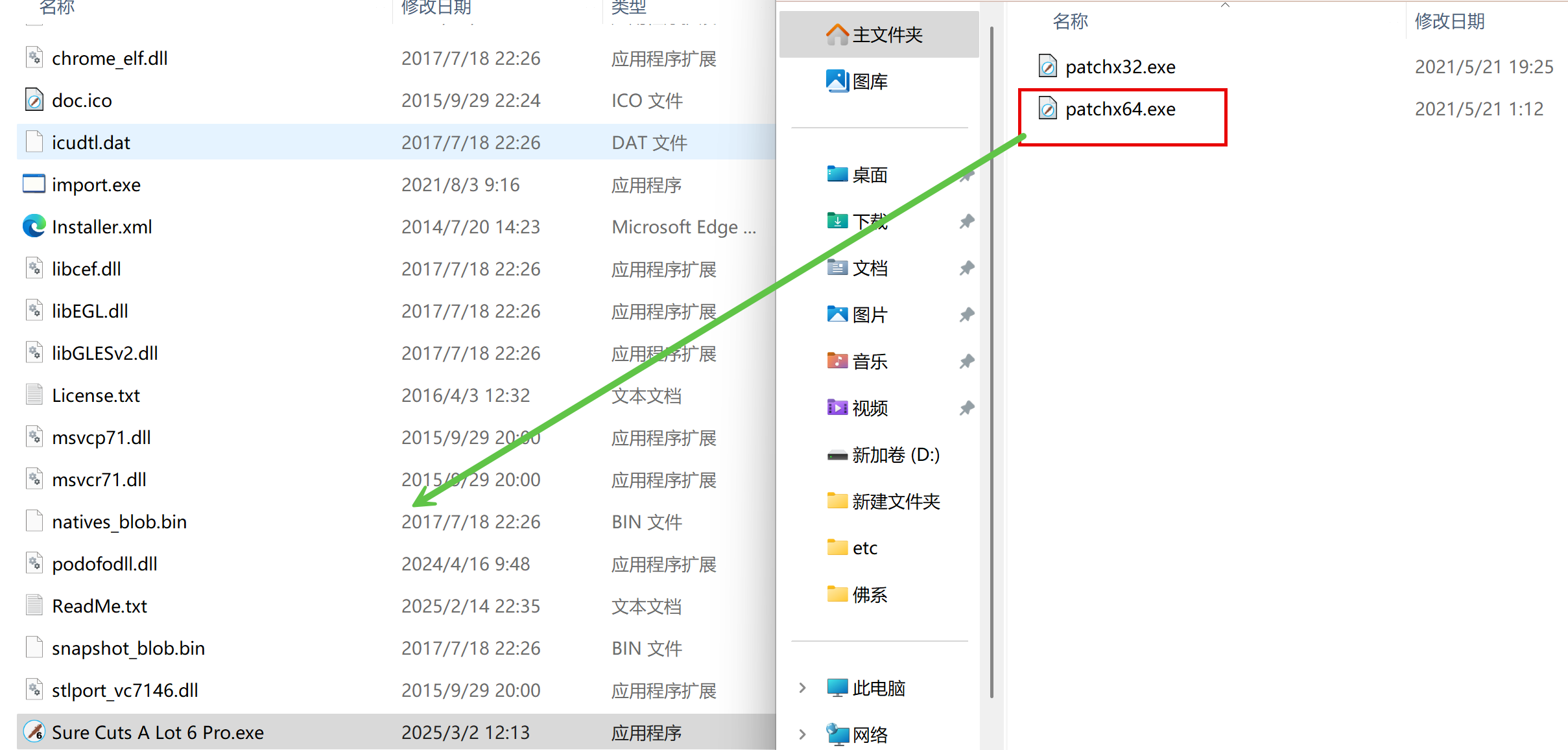Sort left pane by the 名称 column header

57,8
